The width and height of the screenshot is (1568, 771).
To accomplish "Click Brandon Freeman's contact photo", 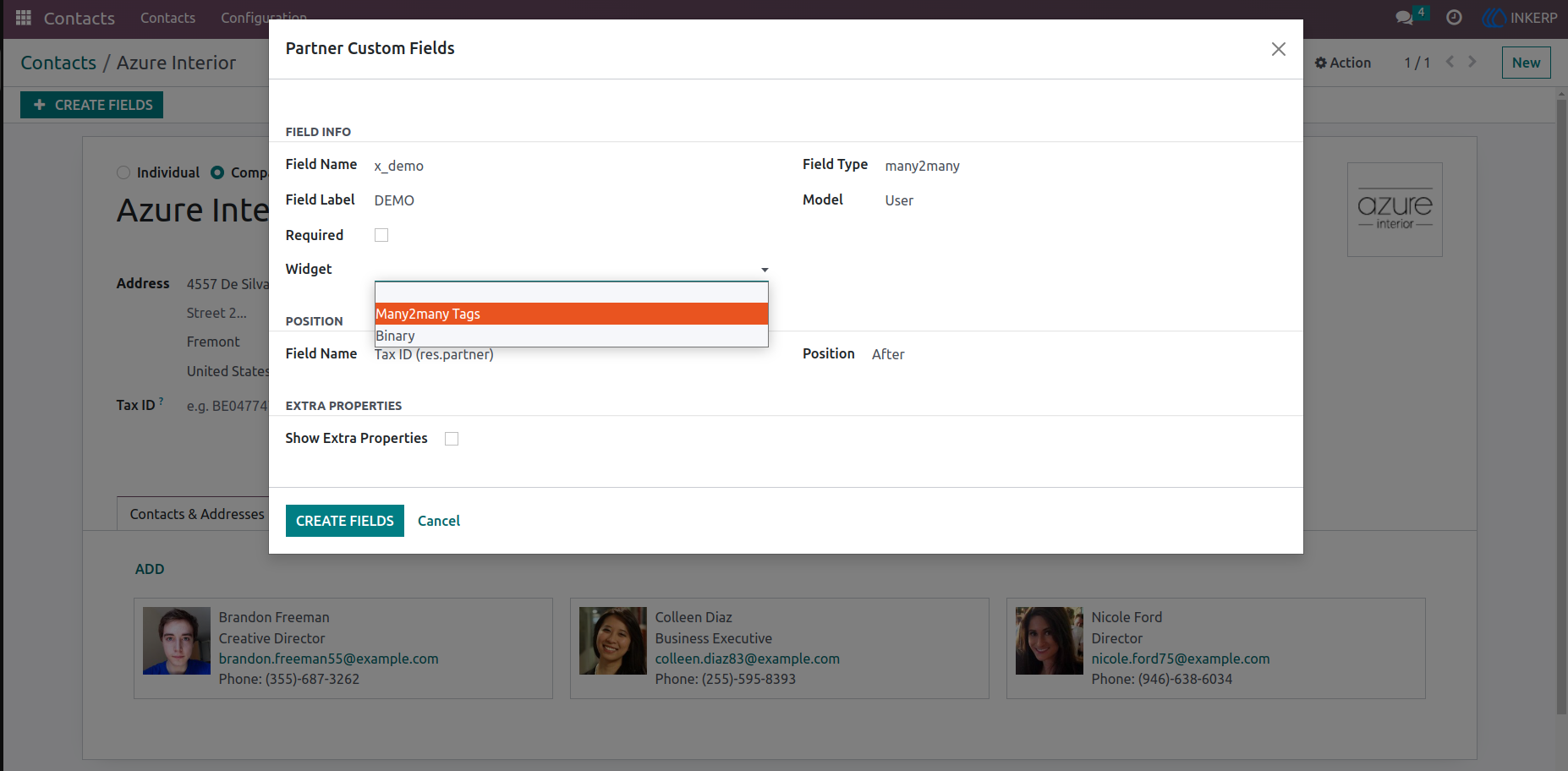I will 177,641.
